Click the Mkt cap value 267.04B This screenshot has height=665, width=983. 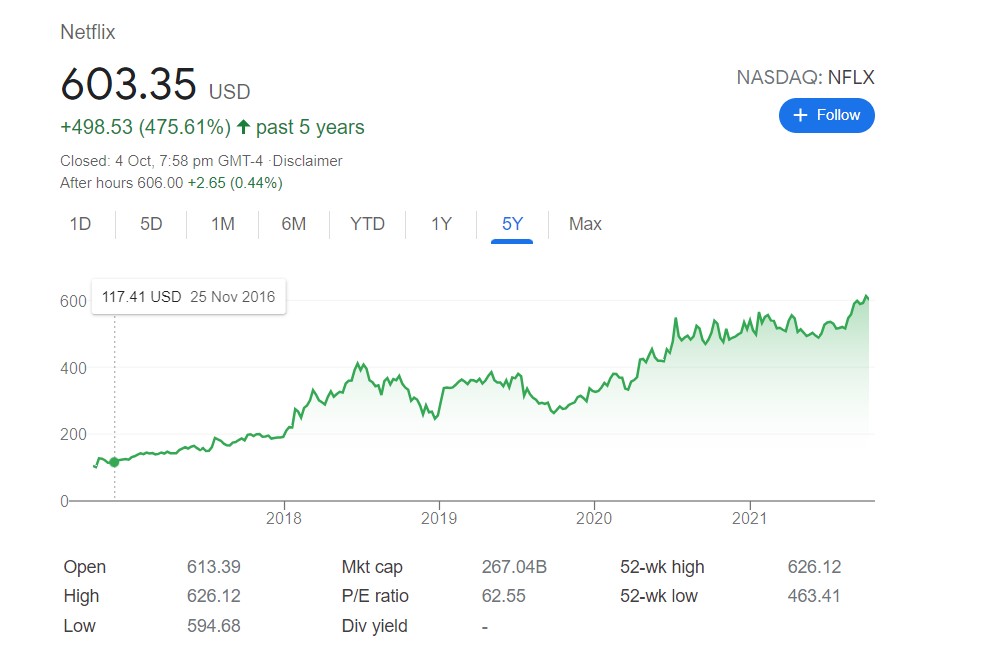tap(514, 567)
